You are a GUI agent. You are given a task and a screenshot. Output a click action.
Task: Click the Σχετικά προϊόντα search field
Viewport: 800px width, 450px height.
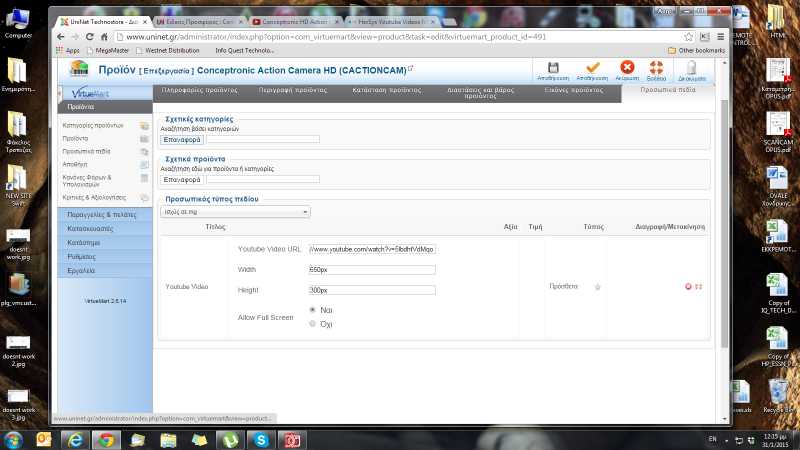(x=263, y=180)
